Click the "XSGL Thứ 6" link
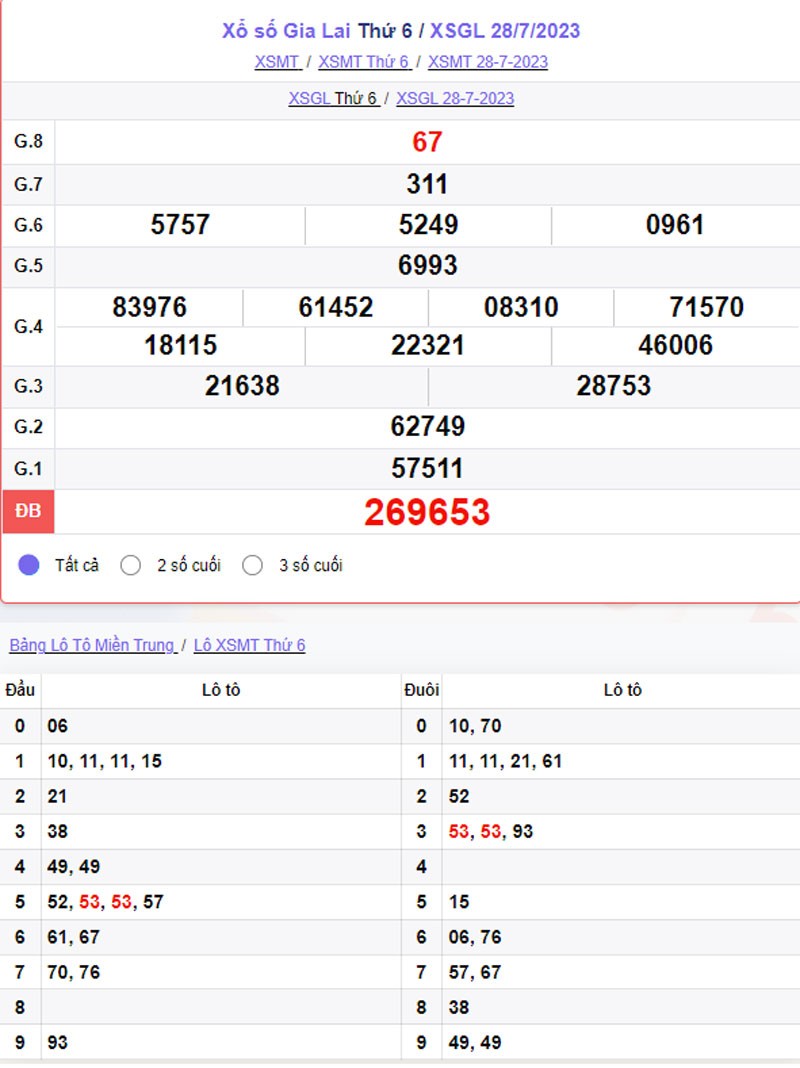 tap(333, 98)
